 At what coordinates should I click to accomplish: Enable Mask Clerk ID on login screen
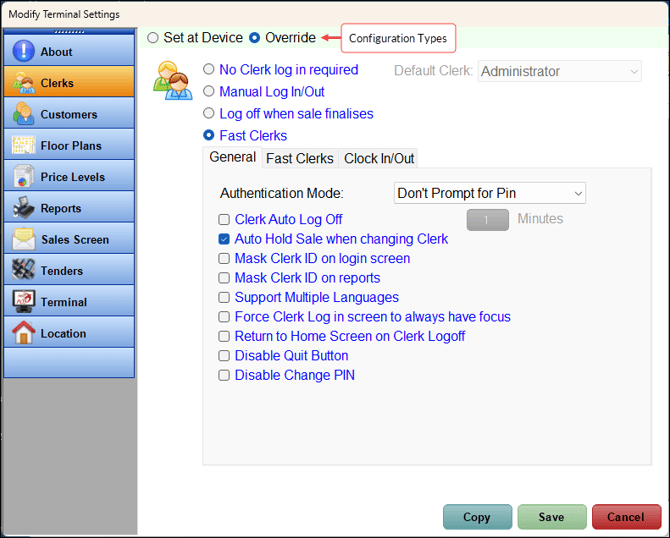(224, 259)
